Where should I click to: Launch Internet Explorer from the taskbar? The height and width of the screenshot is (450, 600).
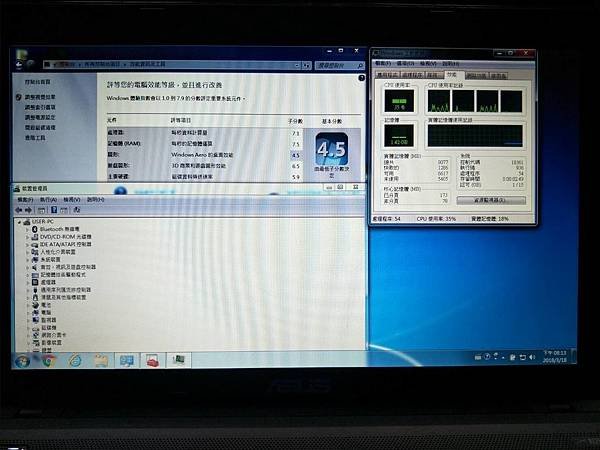click(75, 360)
